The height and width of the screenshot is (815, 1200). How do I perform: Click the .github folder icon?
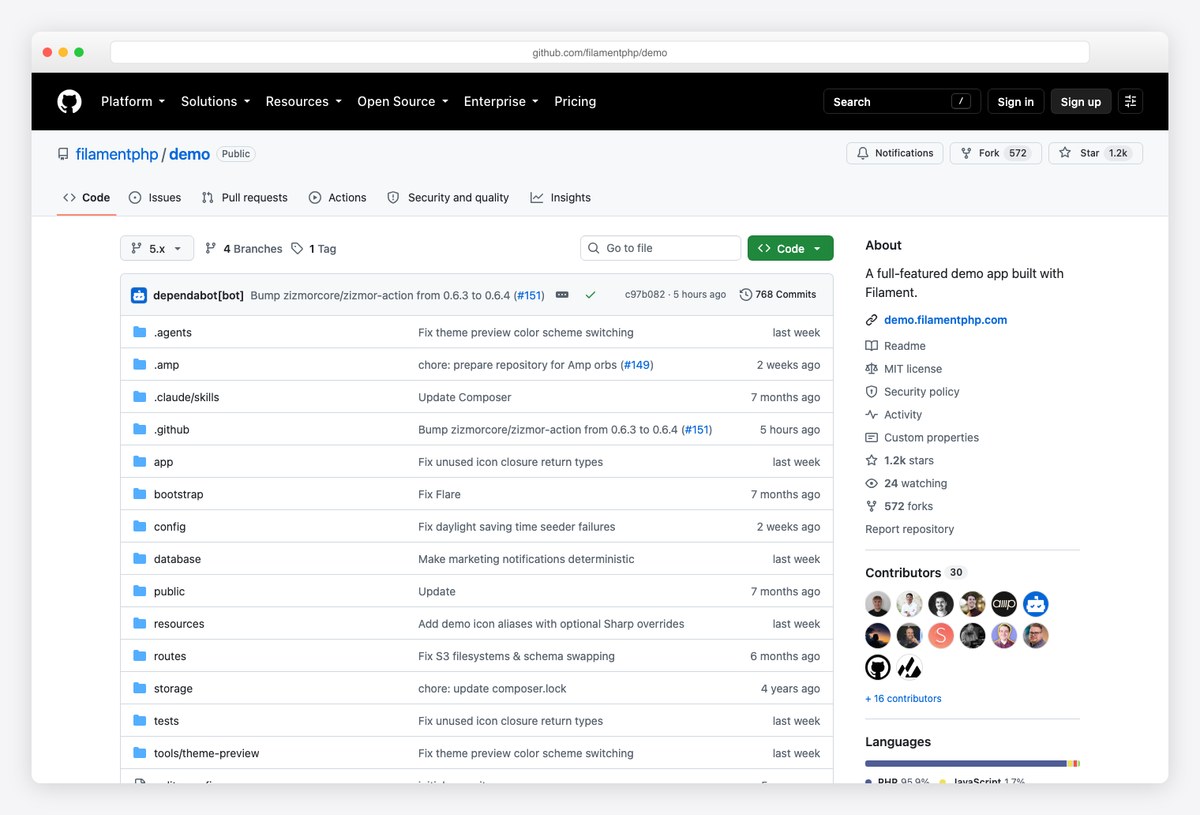(140, 429)
